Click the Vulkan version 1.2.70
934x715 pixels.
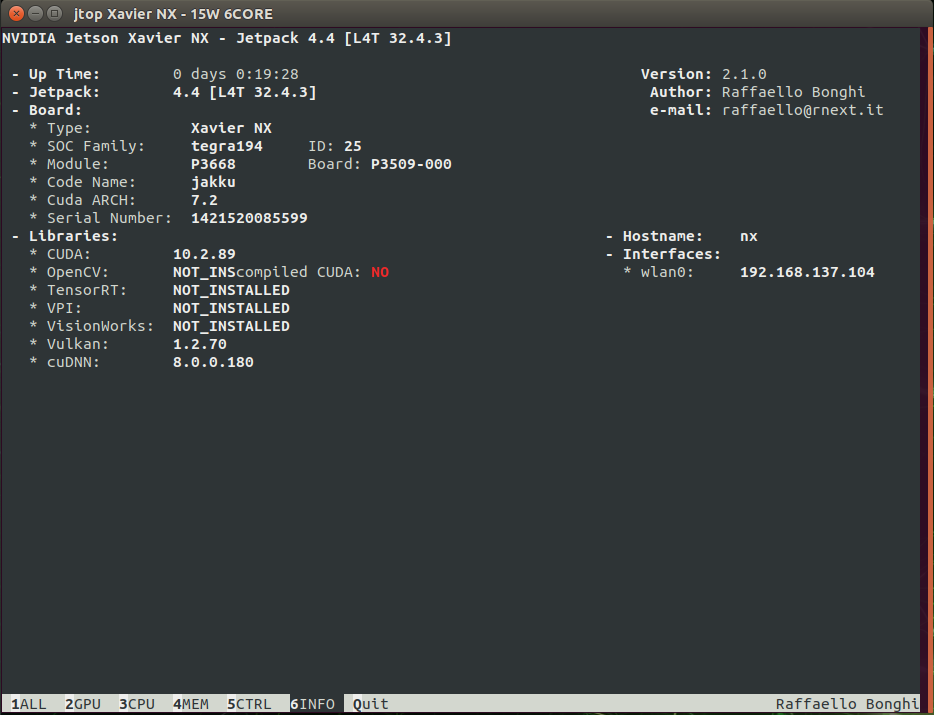point(200,344)
